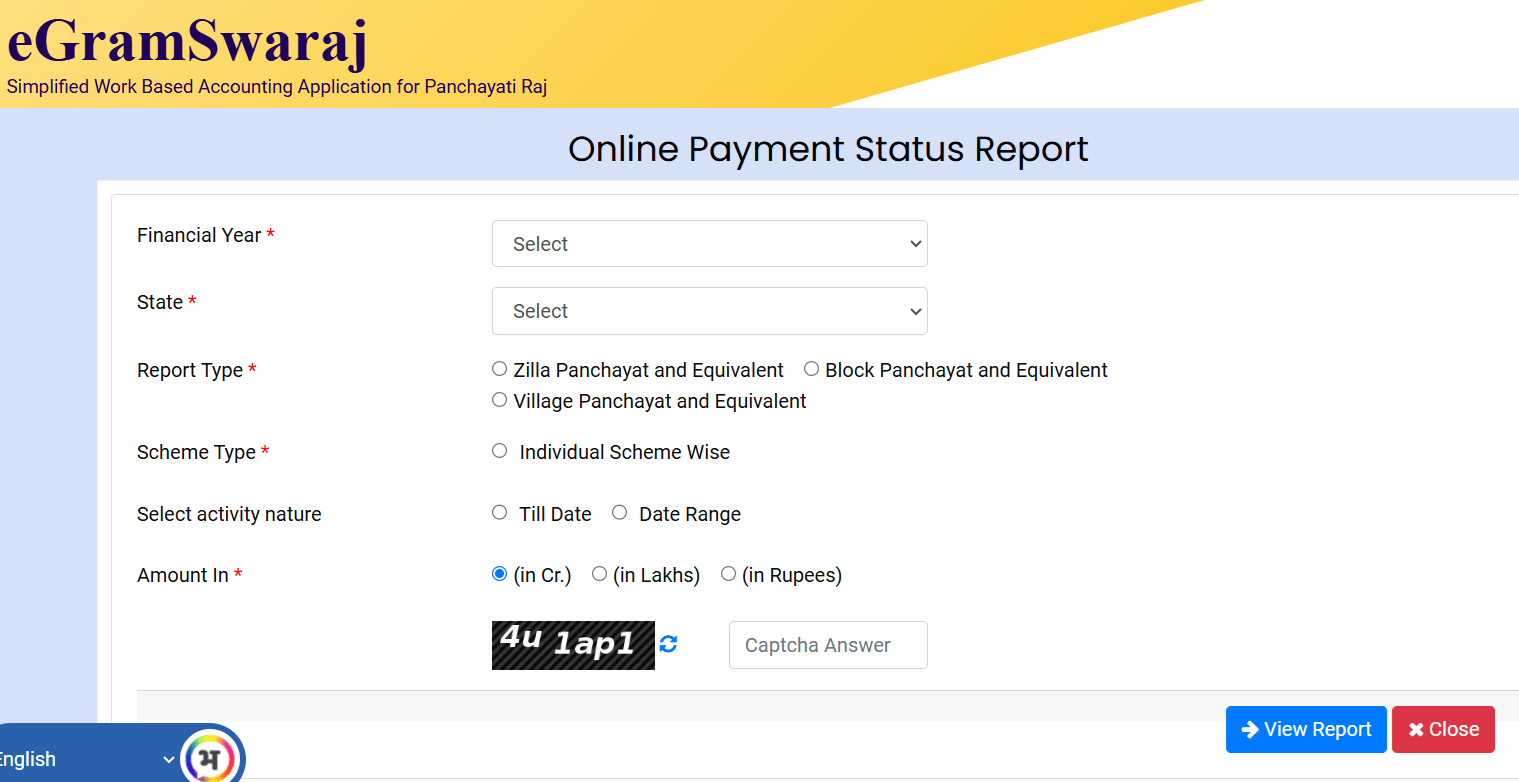This screenshot has height=782, width=1519.
Task: Choose amount in Rupees option
Action: pyautogui.click(x=729, y=574)
